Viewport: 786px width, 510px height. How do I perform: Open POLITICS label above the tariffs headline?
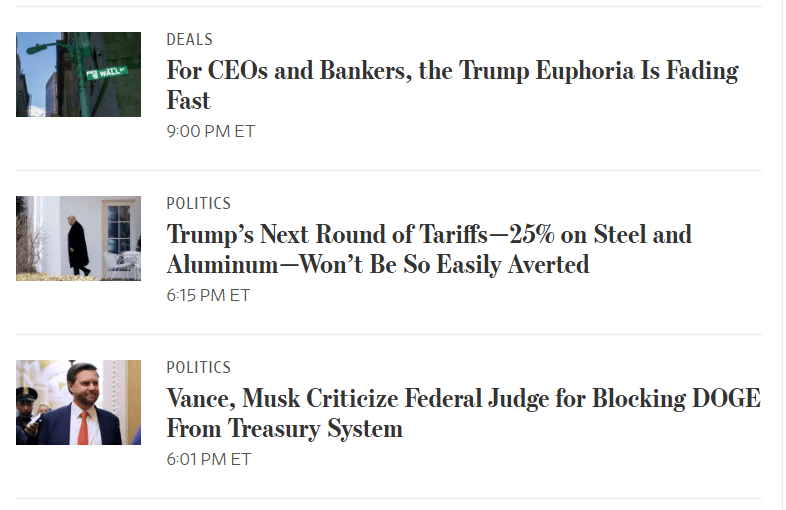tap(198, 203)
